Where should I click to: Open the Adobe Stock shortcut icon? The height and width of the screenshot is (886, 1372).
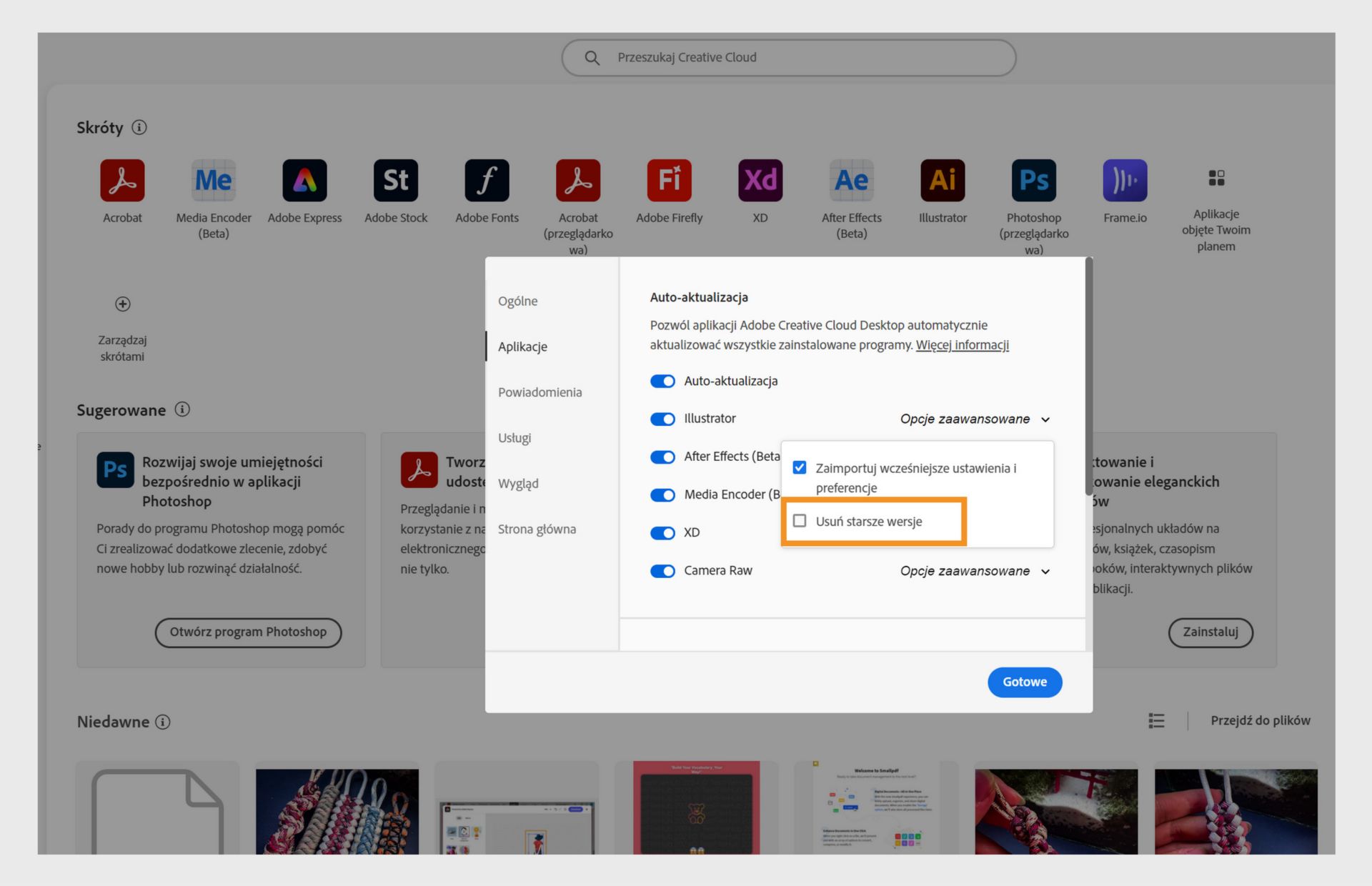[396, 180]
